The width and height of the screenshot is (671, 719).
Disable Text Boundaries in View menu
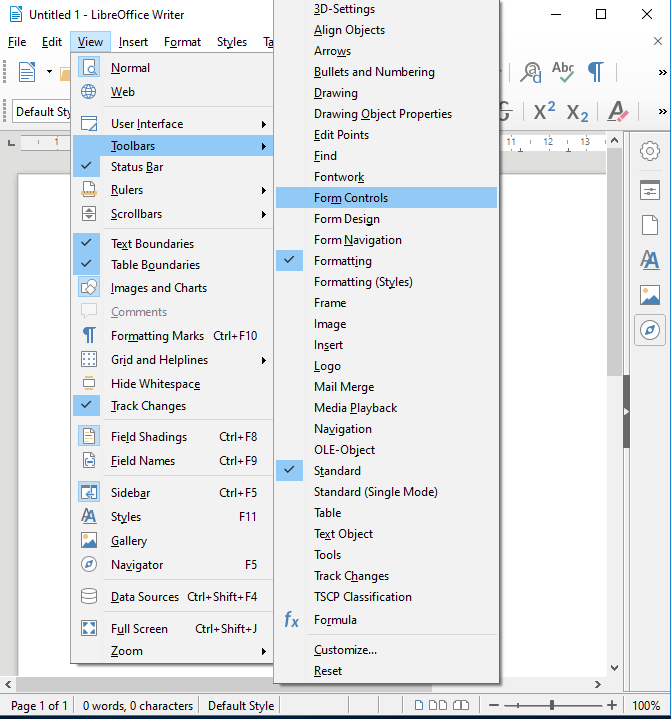point(152,244)
